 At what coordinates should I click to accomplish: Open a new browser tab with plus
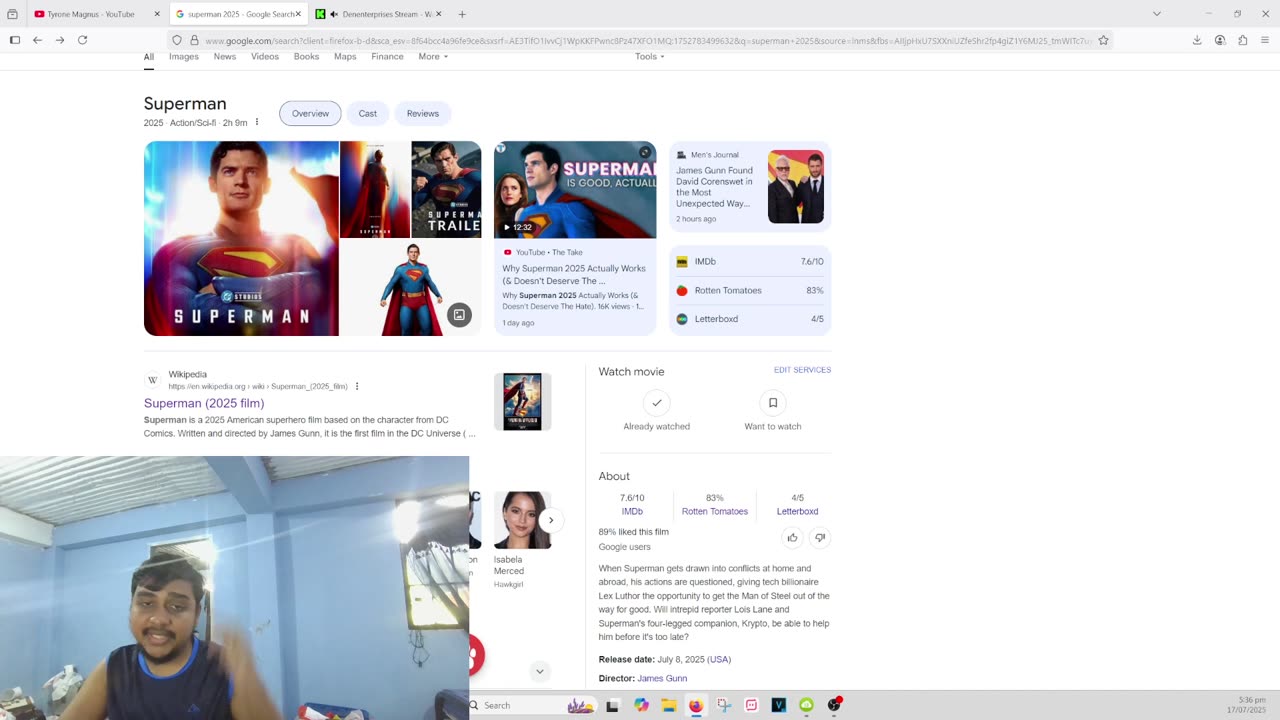462,14
